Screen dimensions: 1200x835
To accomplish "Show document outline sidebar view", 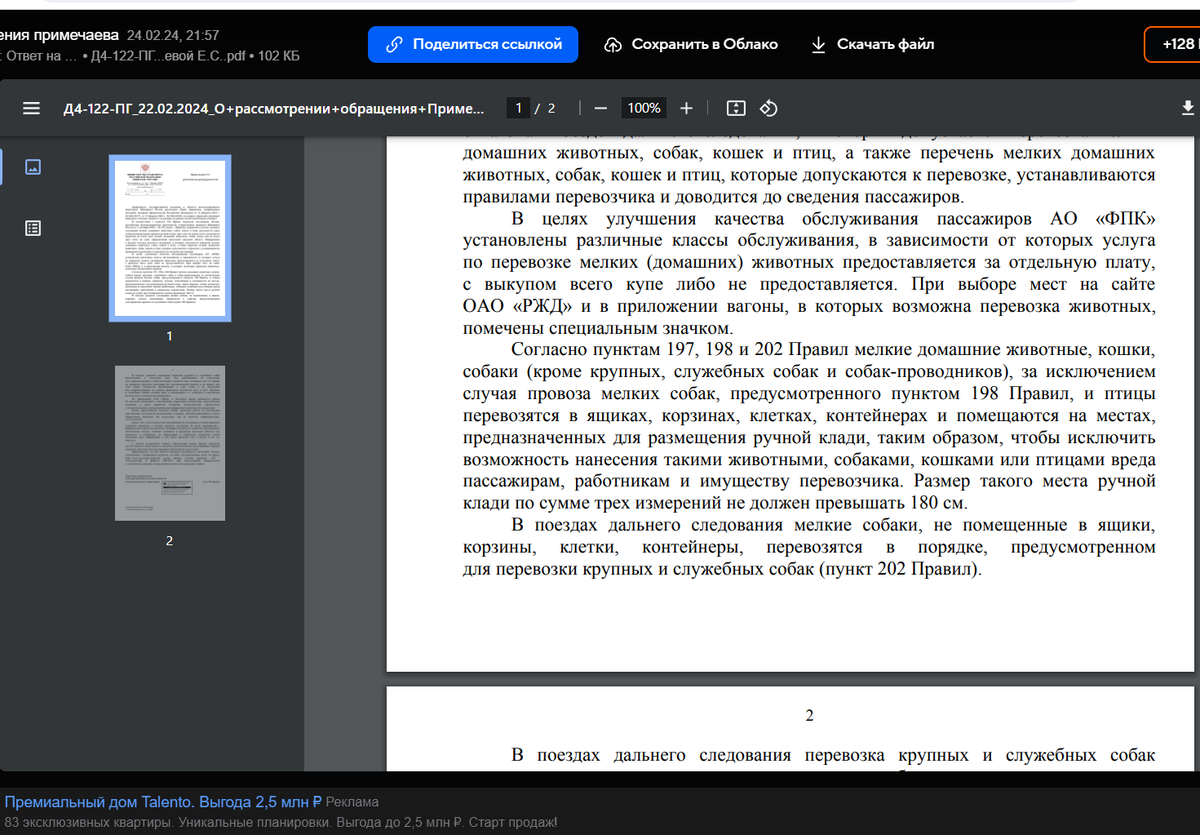I will [x=32, y=228].
